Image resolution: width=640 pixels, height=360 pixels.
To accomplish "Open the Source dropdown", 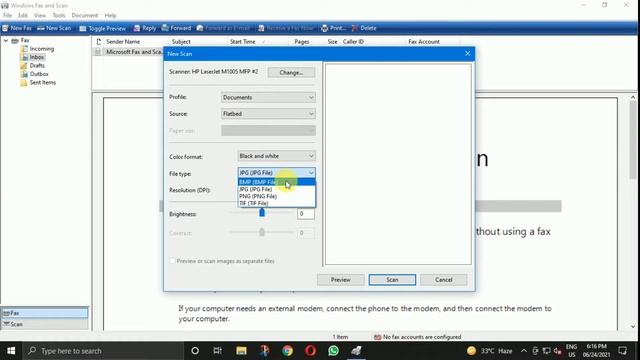I will [x=268, y=114].
